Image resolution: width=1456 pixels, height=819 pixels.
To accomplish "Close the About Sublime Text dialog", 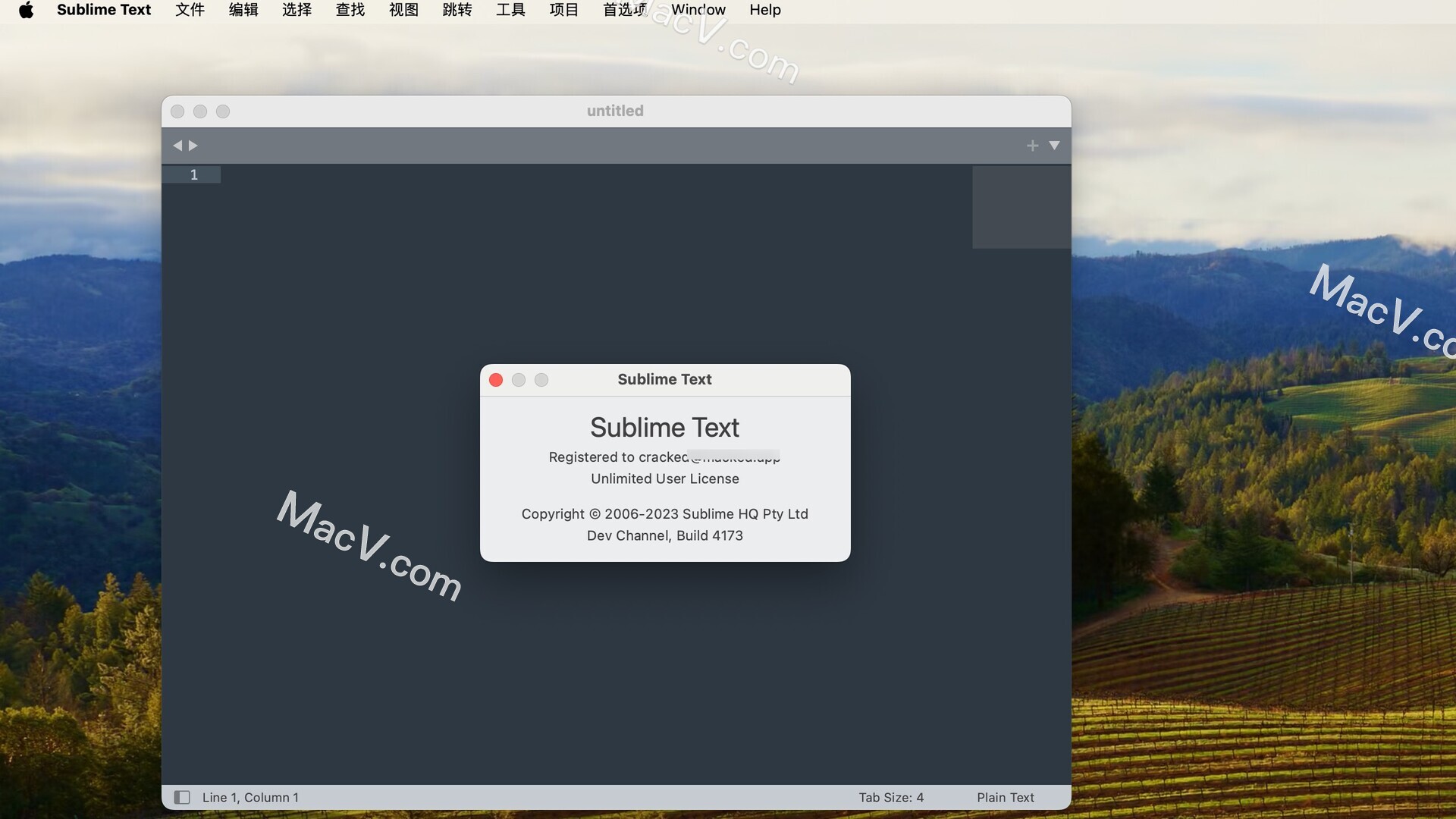I will (496, 380).
